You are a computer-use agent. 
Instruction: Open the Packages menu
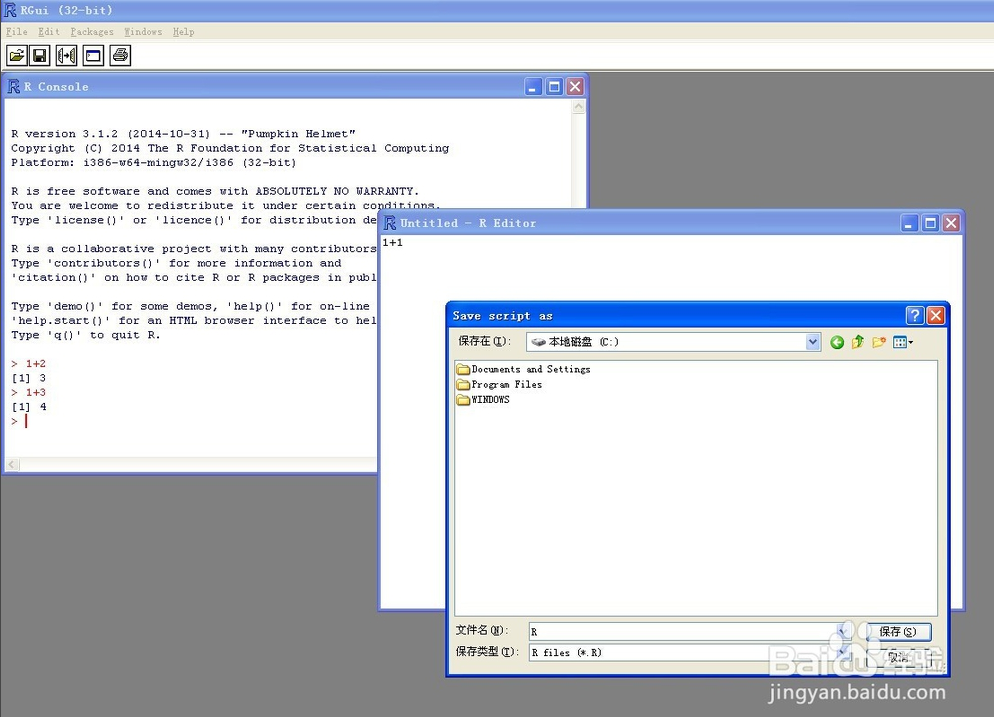(x=92, y=32)
